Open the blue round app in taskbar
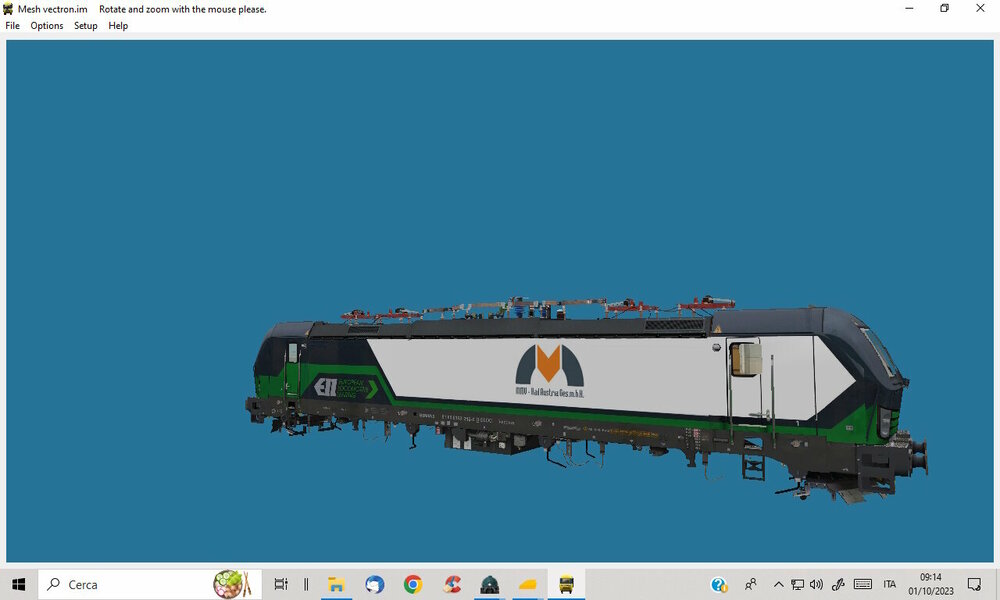 pyautogui.click(x=374, y=584)
